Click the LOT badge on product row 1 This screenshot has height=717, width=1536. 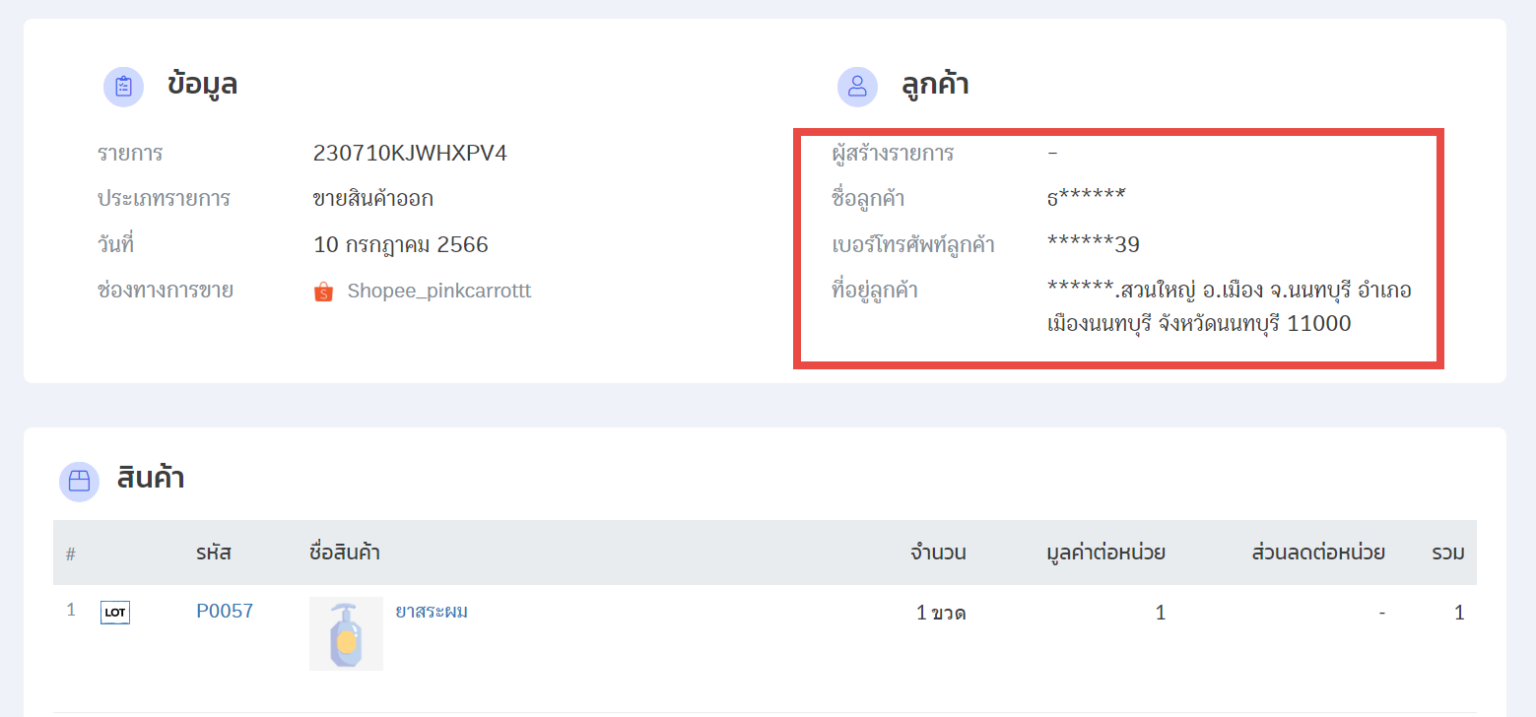(x=114, y=611)
